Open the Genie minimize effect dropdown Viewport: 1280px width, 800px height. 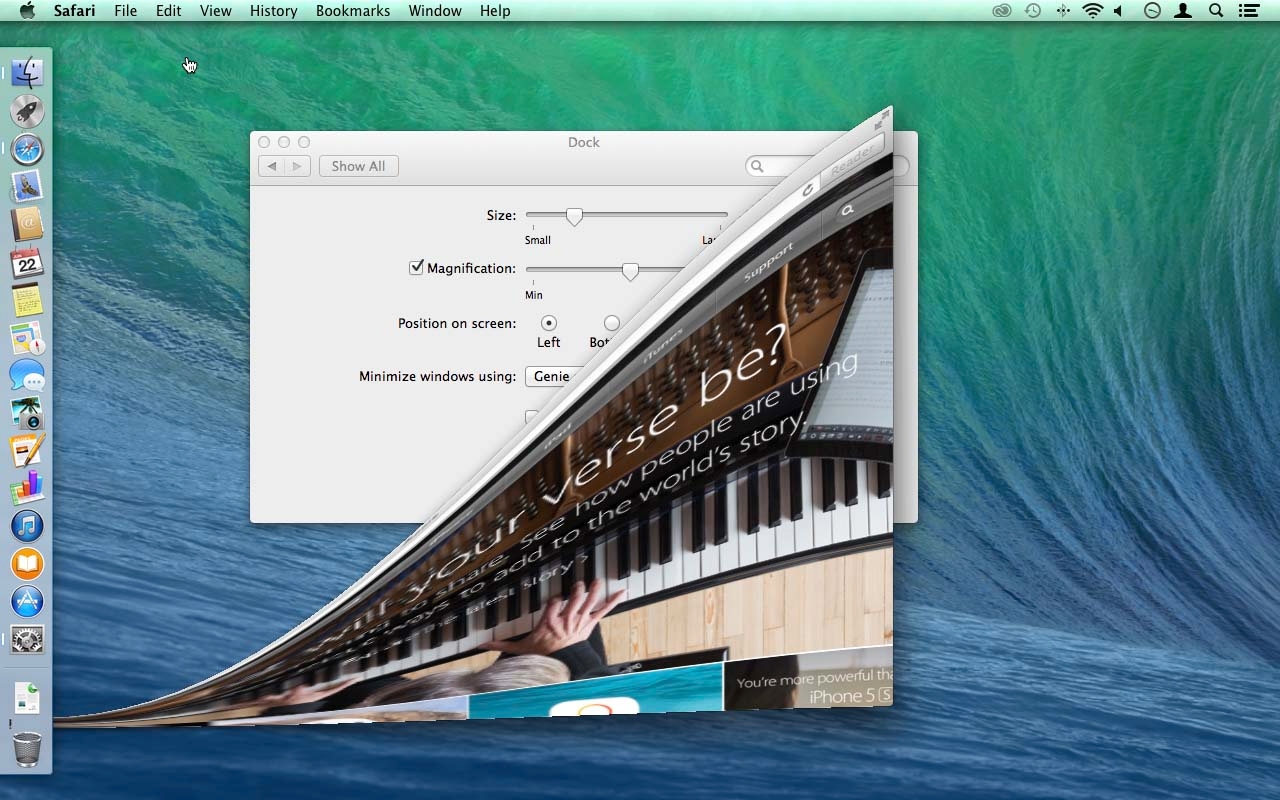click(x=551, y=376)
